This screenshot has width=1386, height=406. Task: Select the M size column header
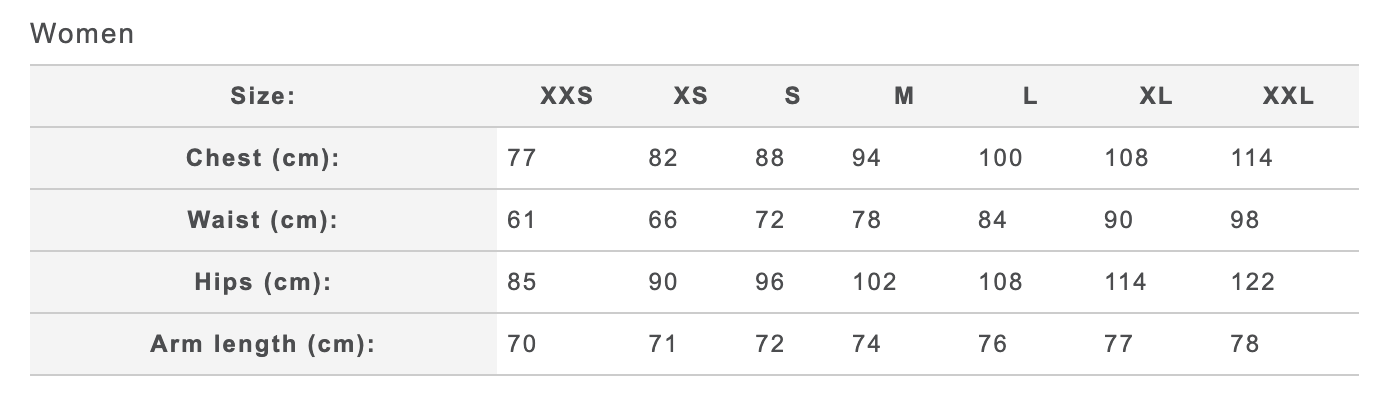click(904, 97)
